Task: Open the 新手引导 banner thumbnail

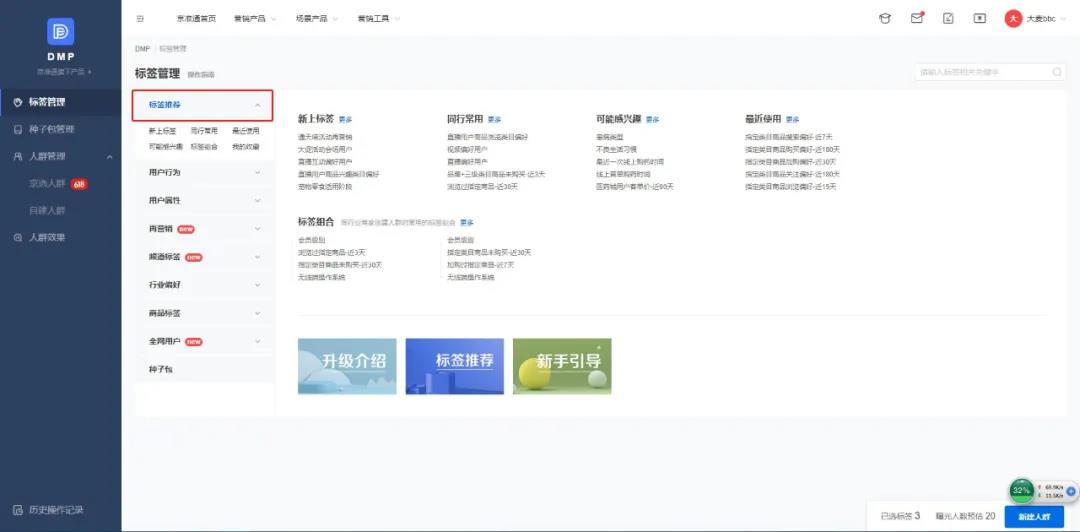Action: [x=562, y=366]
